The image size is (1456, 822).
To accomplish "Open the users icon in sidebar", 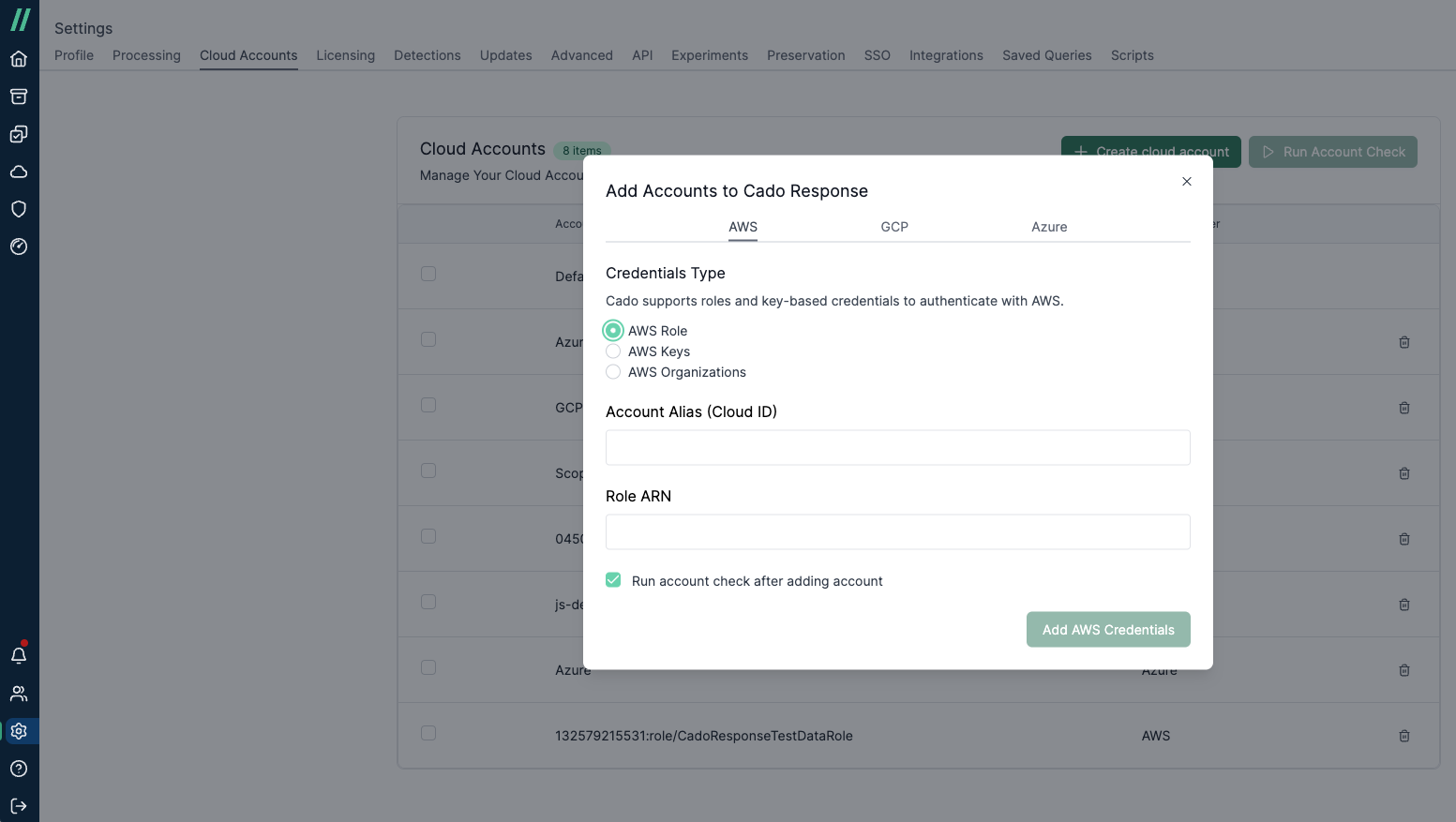I will point(19,694).
